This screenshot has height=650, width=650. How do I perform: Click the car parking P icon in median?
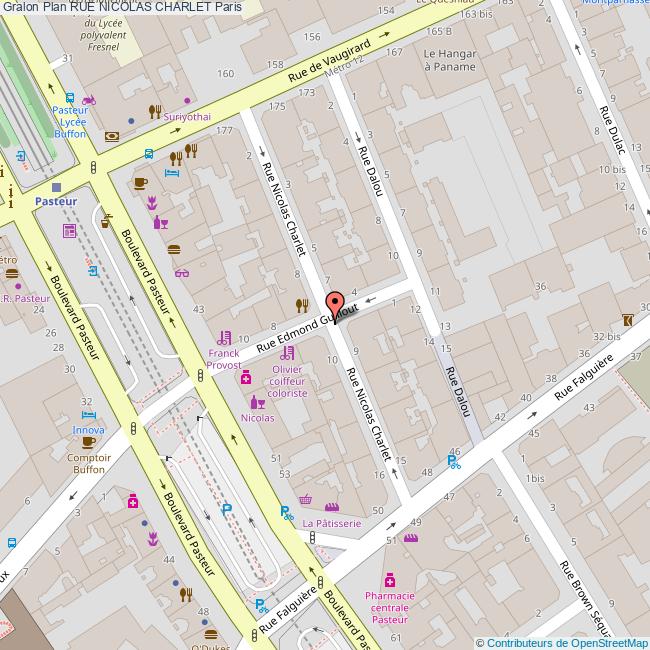(x=227, y=509)
